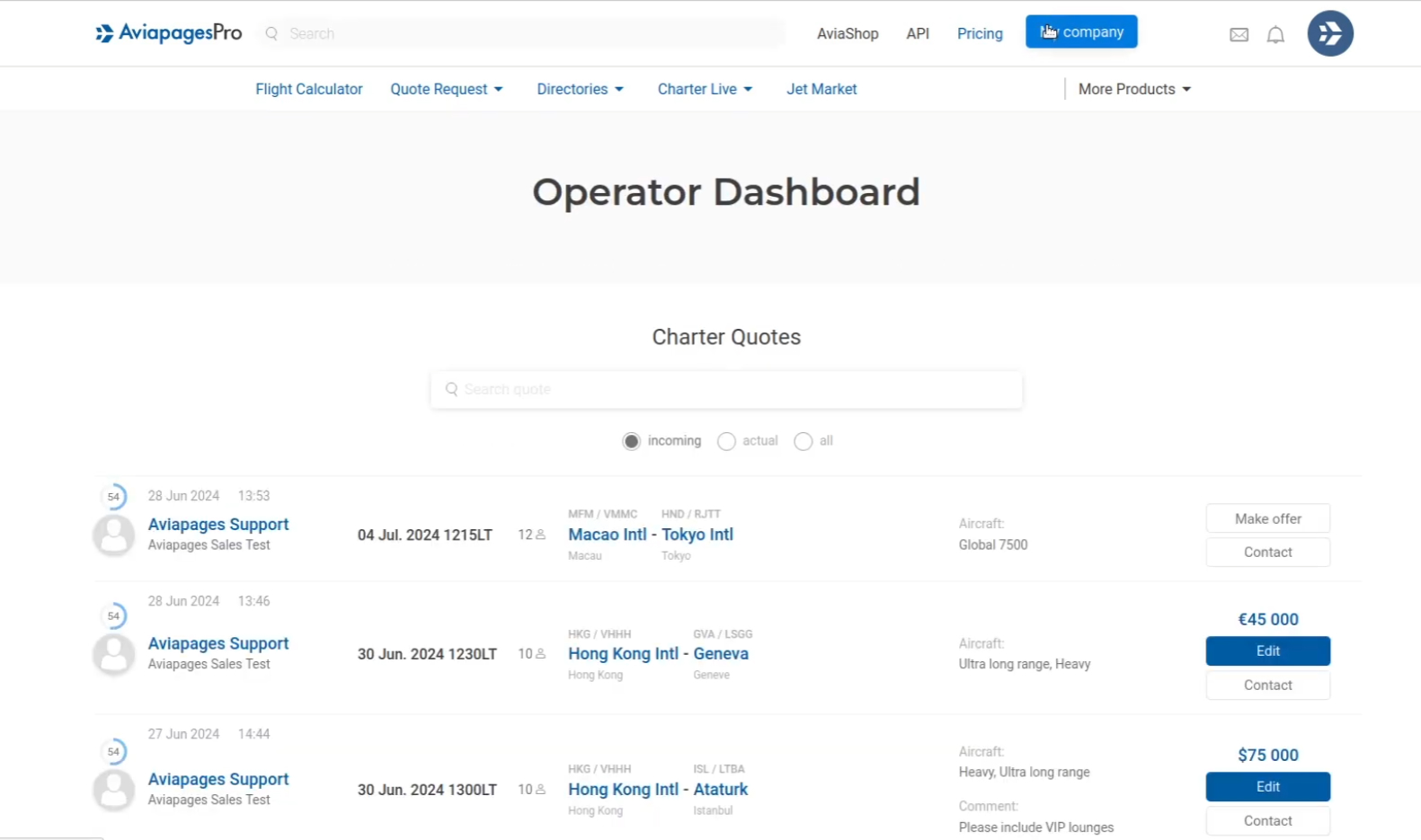The width and height of the screenshot is (1421, 840).
Task: Expand the Charter Live dropdown
Action: tap(705, 89)
